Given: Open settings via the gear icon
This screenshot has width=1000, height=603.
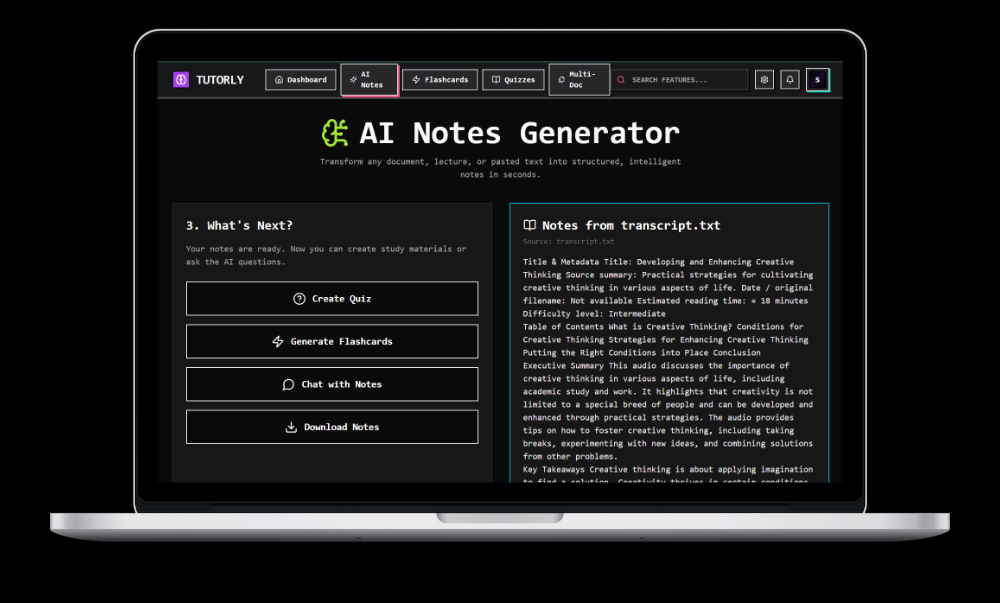Looking at the screenshot, I should 764,80.
